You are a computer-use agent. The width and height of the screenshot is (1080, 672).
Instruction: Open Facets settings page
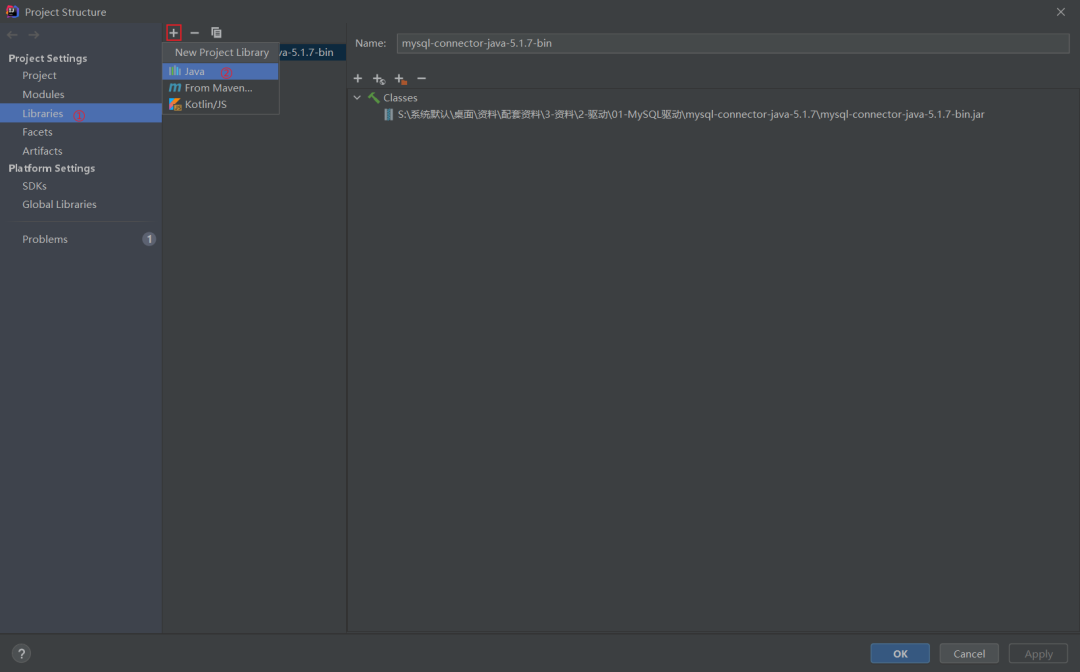(37, 132)
